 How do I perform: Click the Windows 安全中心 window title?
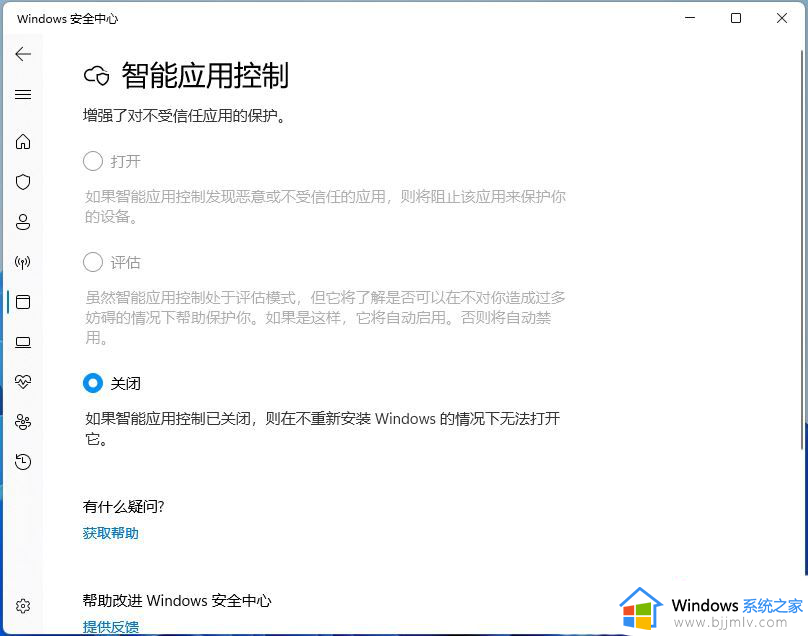pos(68,19)
